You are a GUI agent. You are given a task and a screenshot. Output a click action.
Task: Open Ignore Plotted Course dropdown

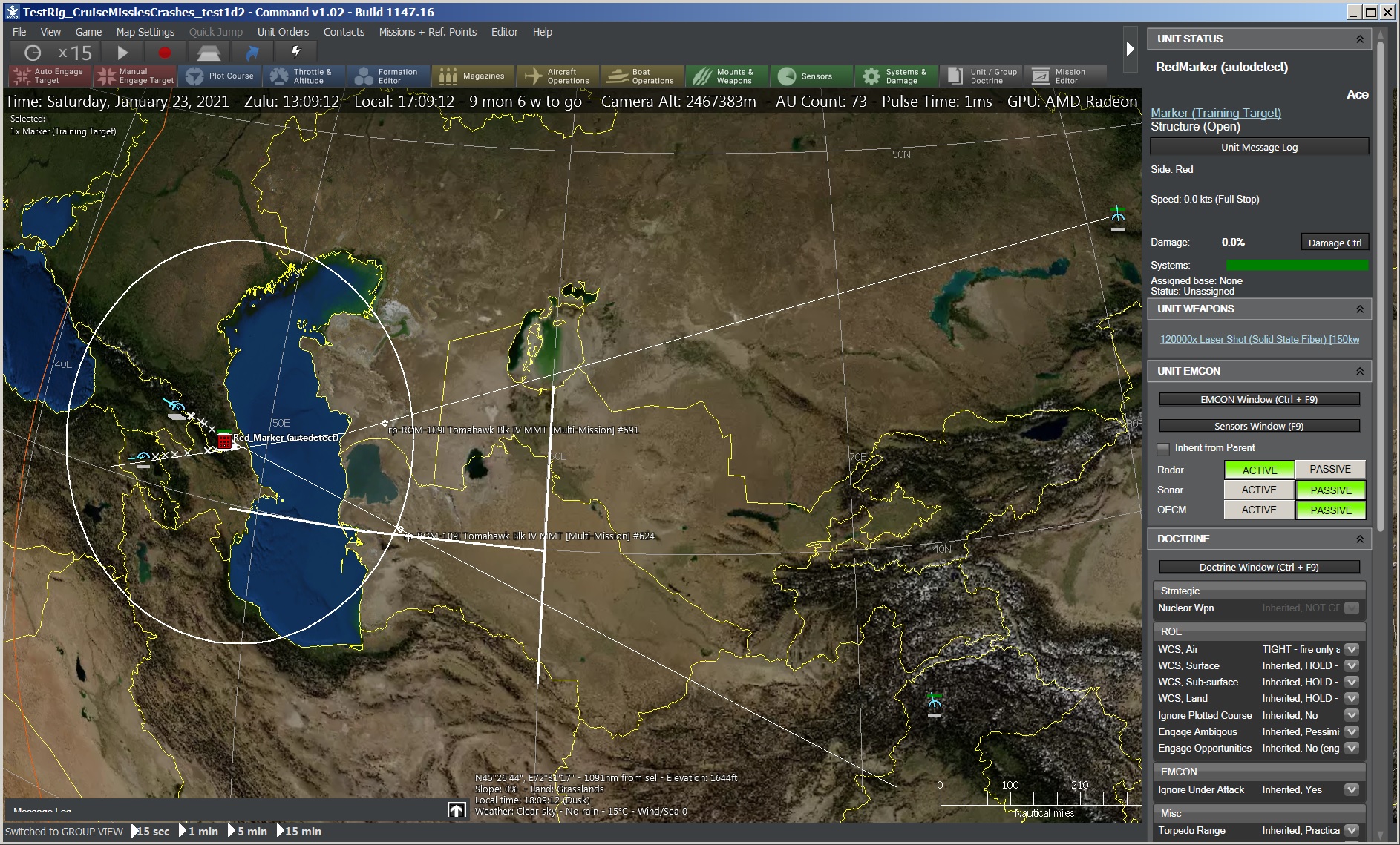coord(1352,715)
